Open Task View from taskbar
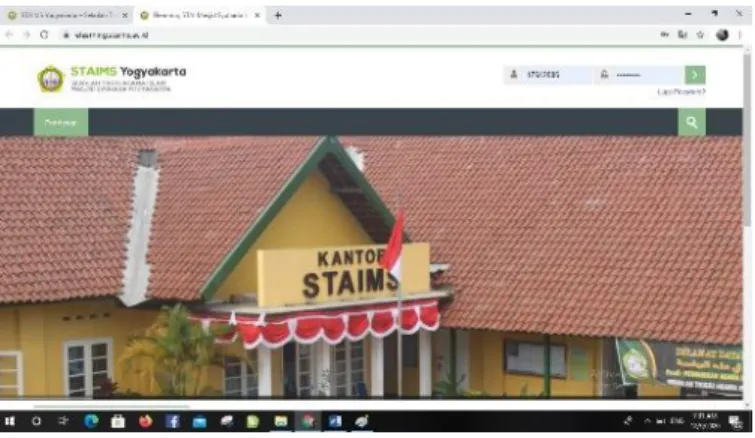 (63, 422)
